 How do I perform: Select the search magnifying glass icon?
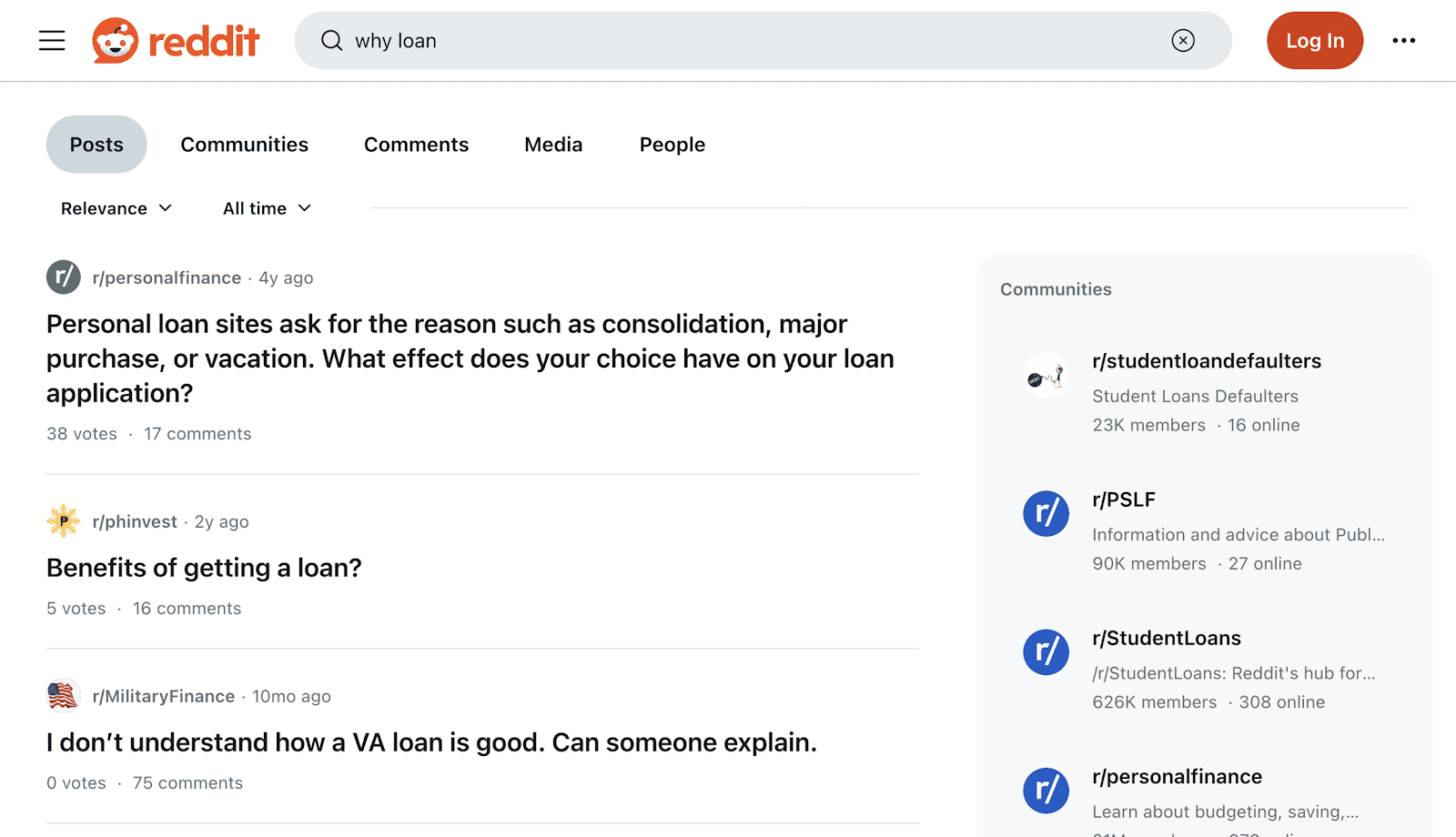(x=331, y=41)
